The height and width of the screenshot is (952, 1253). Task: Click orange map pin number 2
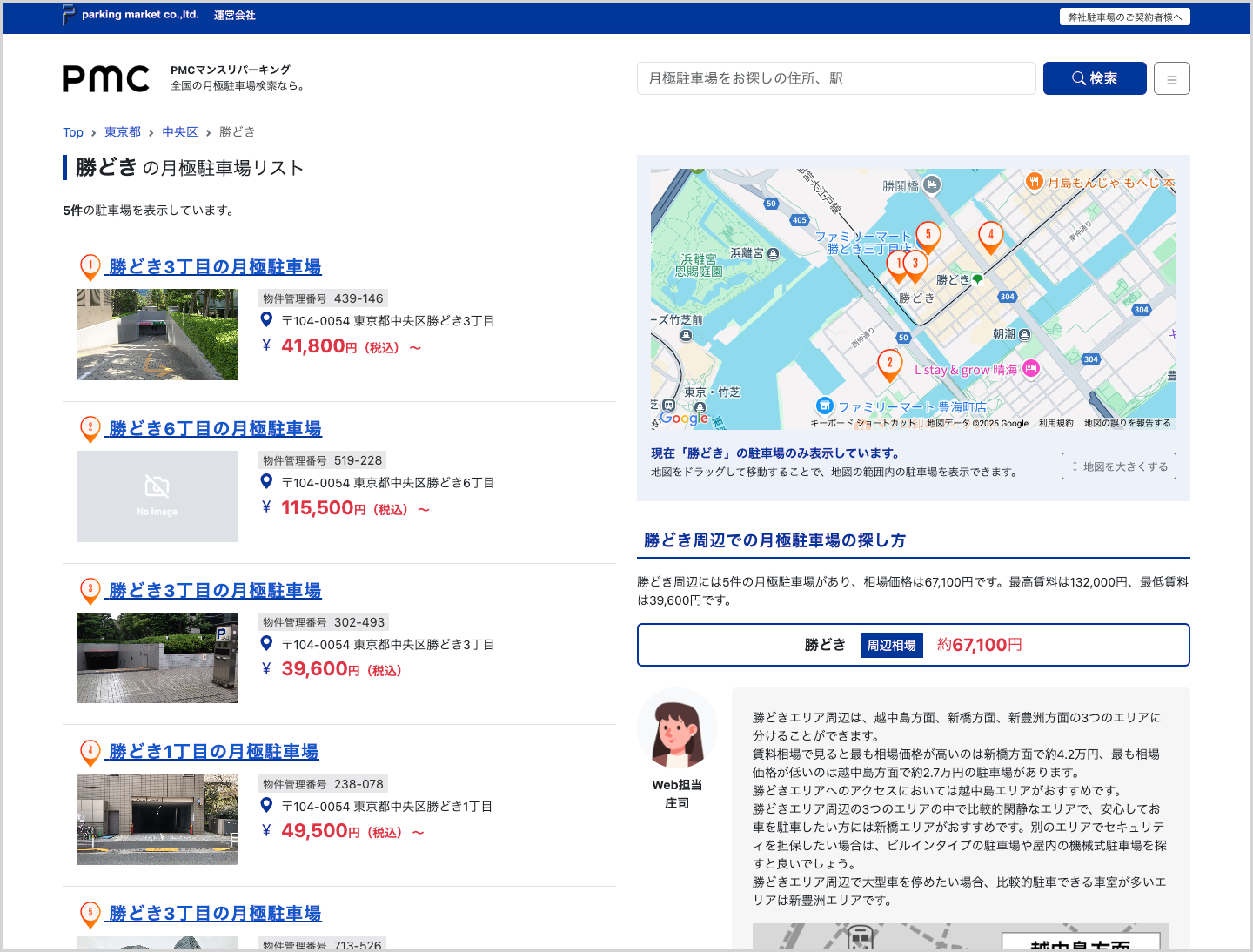coord(889,365)
